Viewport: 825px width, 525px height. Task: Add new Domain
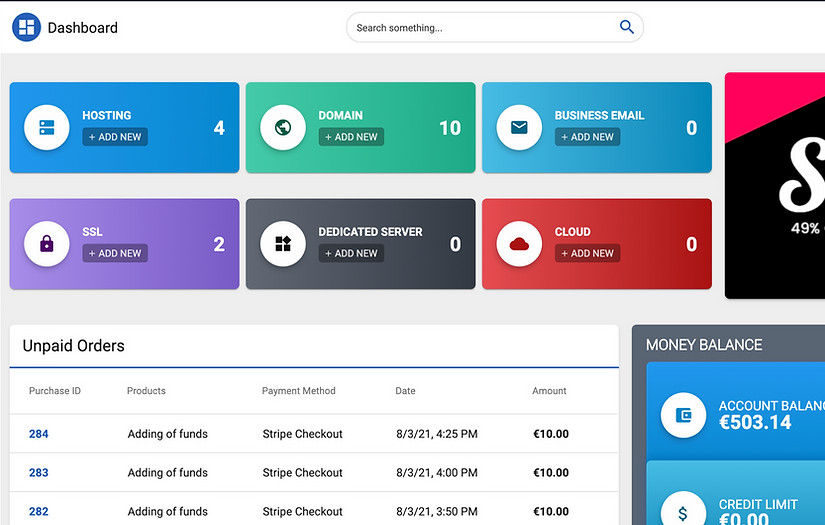(351, 137)
